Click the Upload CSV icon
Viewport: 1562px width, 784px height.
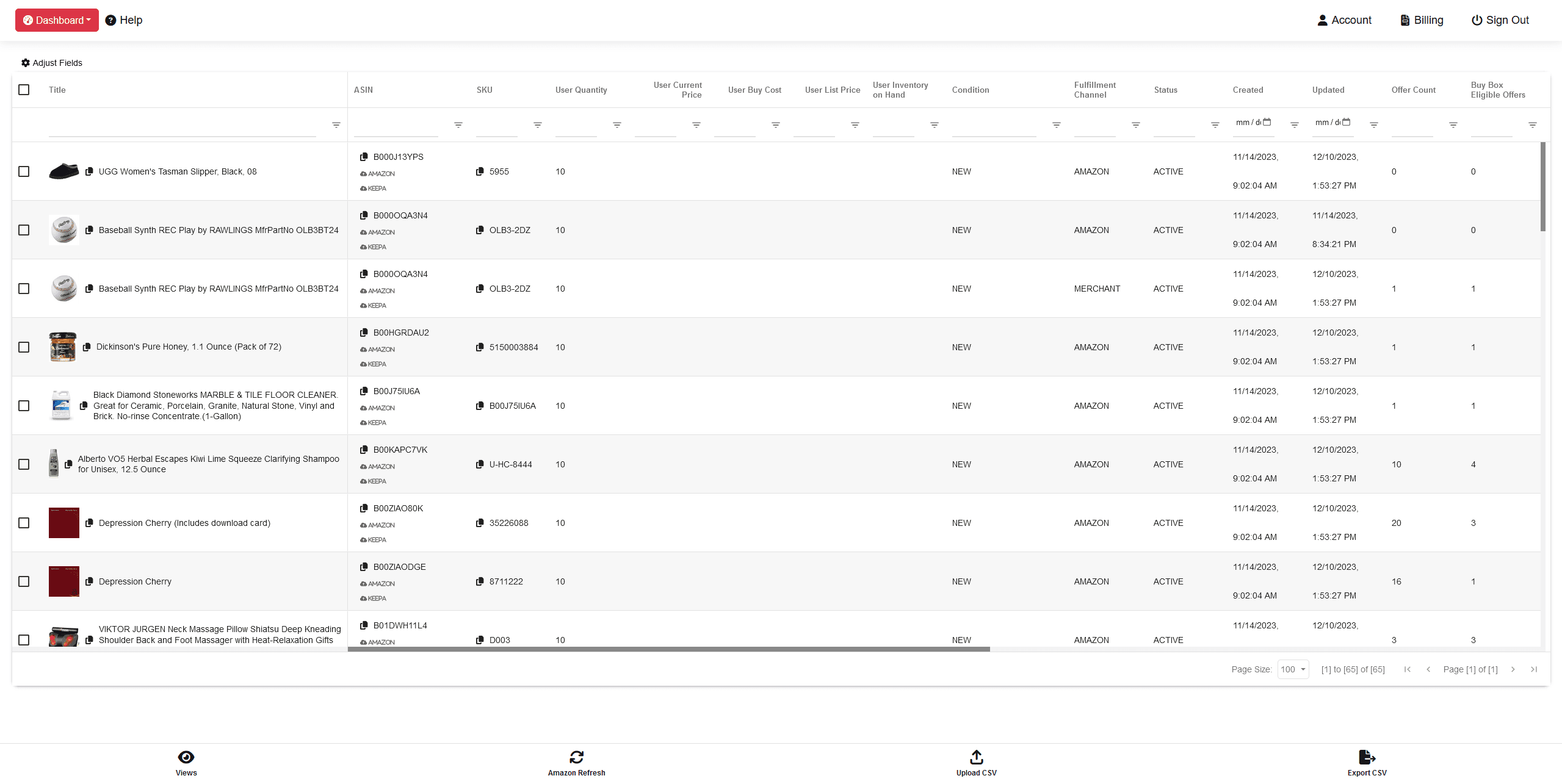976,757
